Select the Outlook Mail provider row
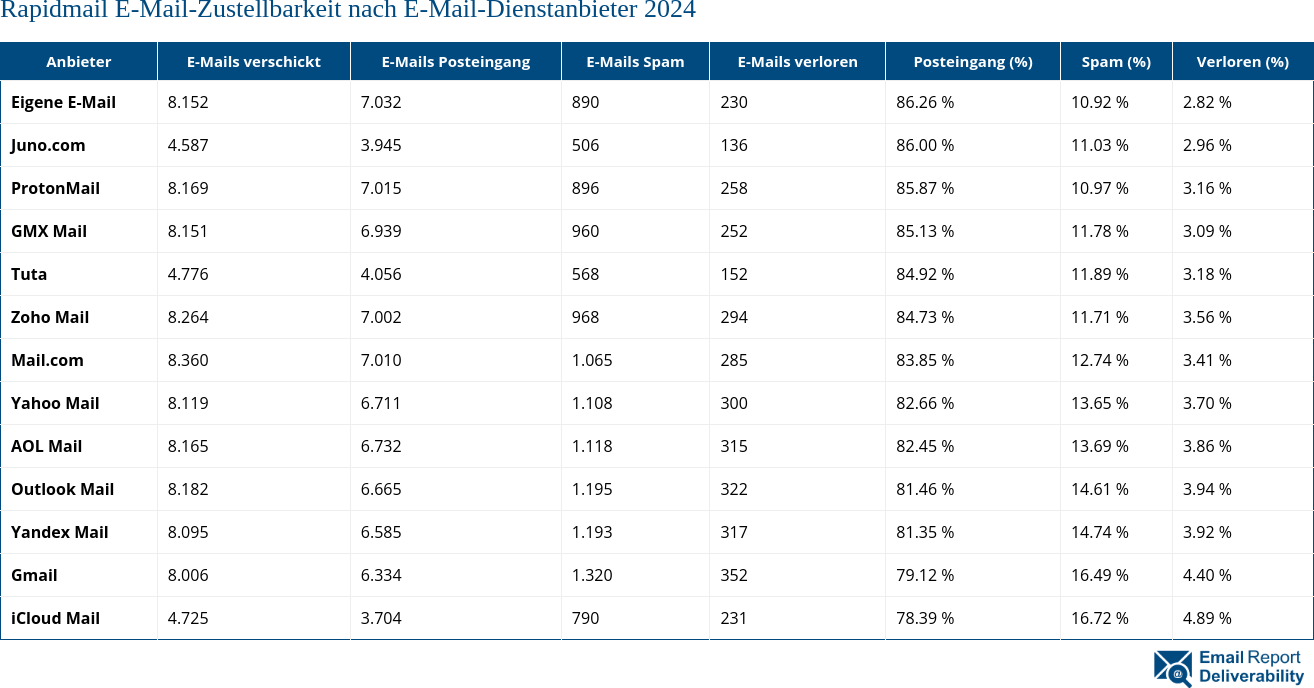This screenshot has height=688, width=1314. tap(62, 489)
